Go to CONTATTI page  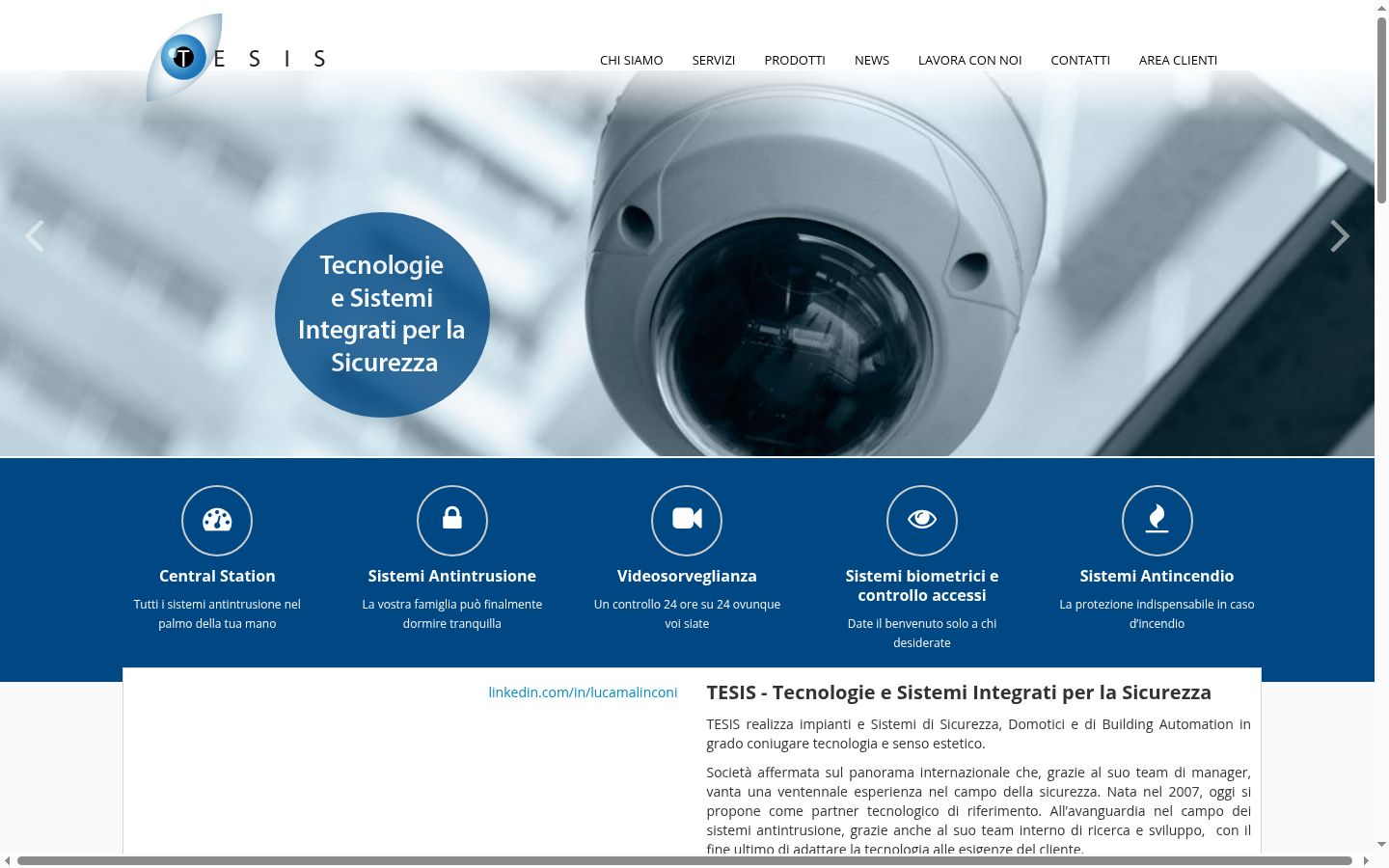[x=1080, y=60]
